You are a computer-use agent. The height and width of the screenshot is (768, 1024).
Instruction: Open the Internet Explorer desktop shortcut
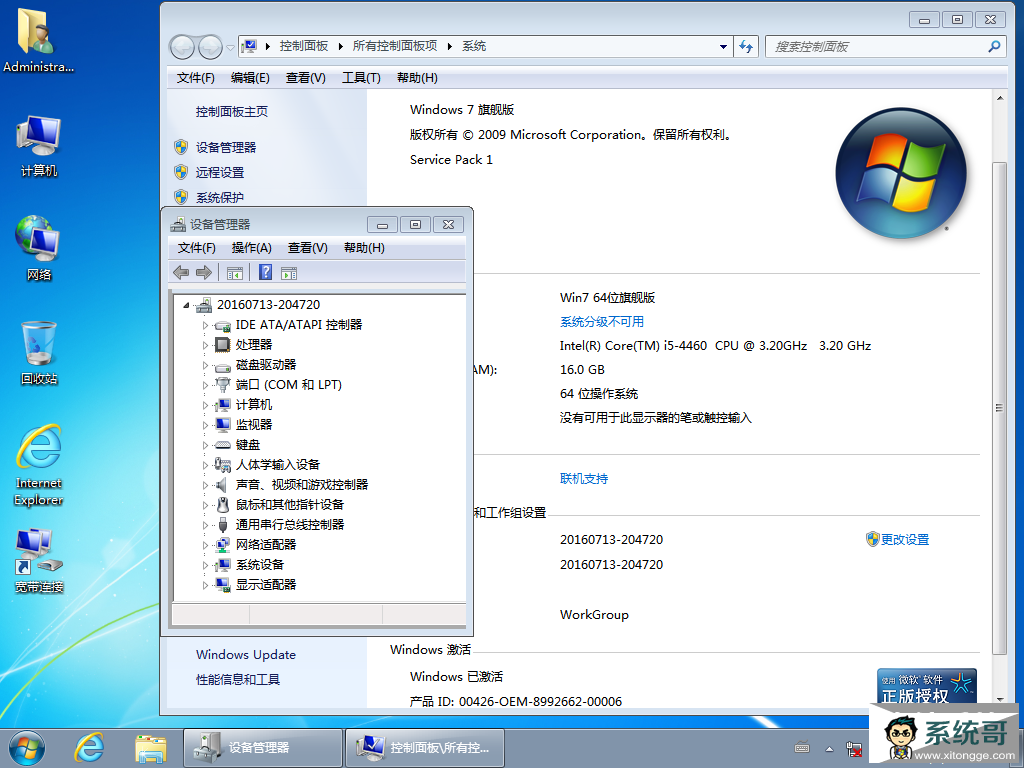[39, 466]
